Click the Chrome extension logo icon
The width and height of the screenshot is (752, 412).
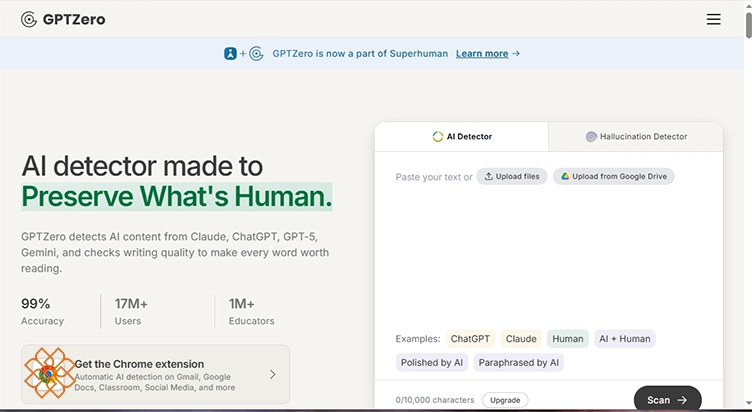coord(46,374)
